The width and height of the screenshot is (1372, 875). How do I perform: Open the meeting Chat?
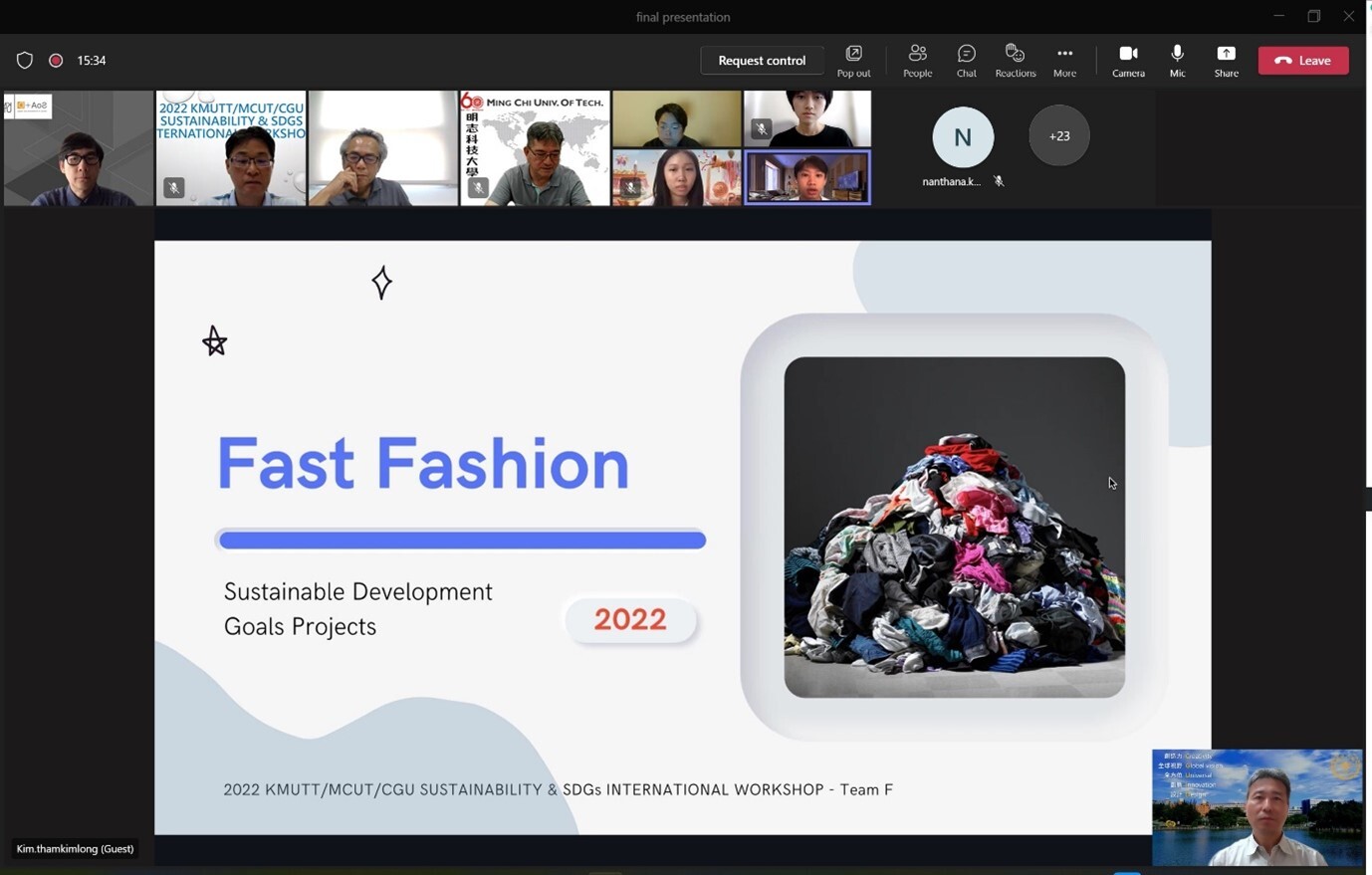click(x=966, y=60)
